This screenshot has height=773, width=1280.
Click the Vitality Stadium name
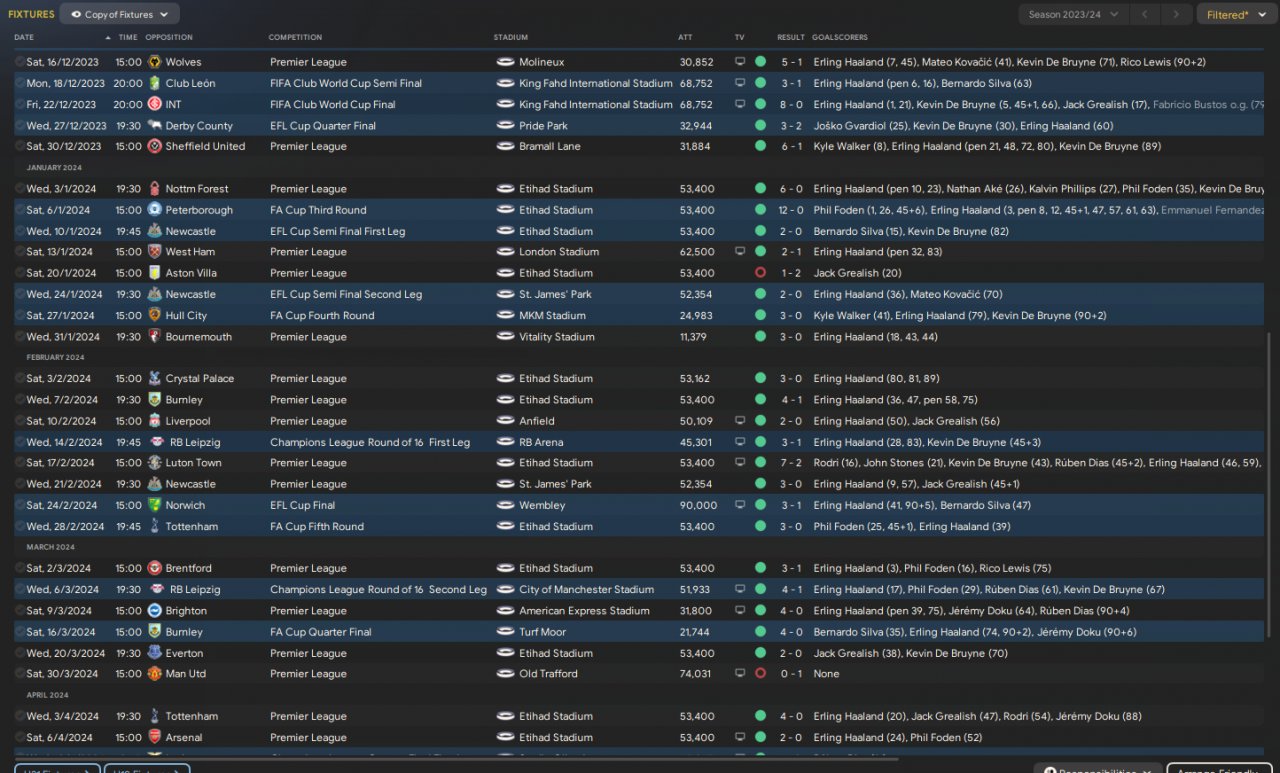coord(557,337)
